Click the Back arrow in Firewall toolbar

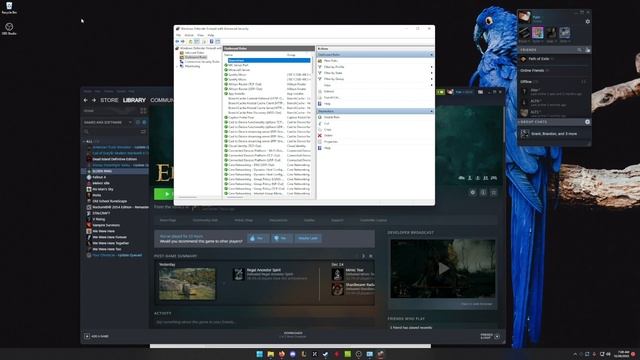178,41
